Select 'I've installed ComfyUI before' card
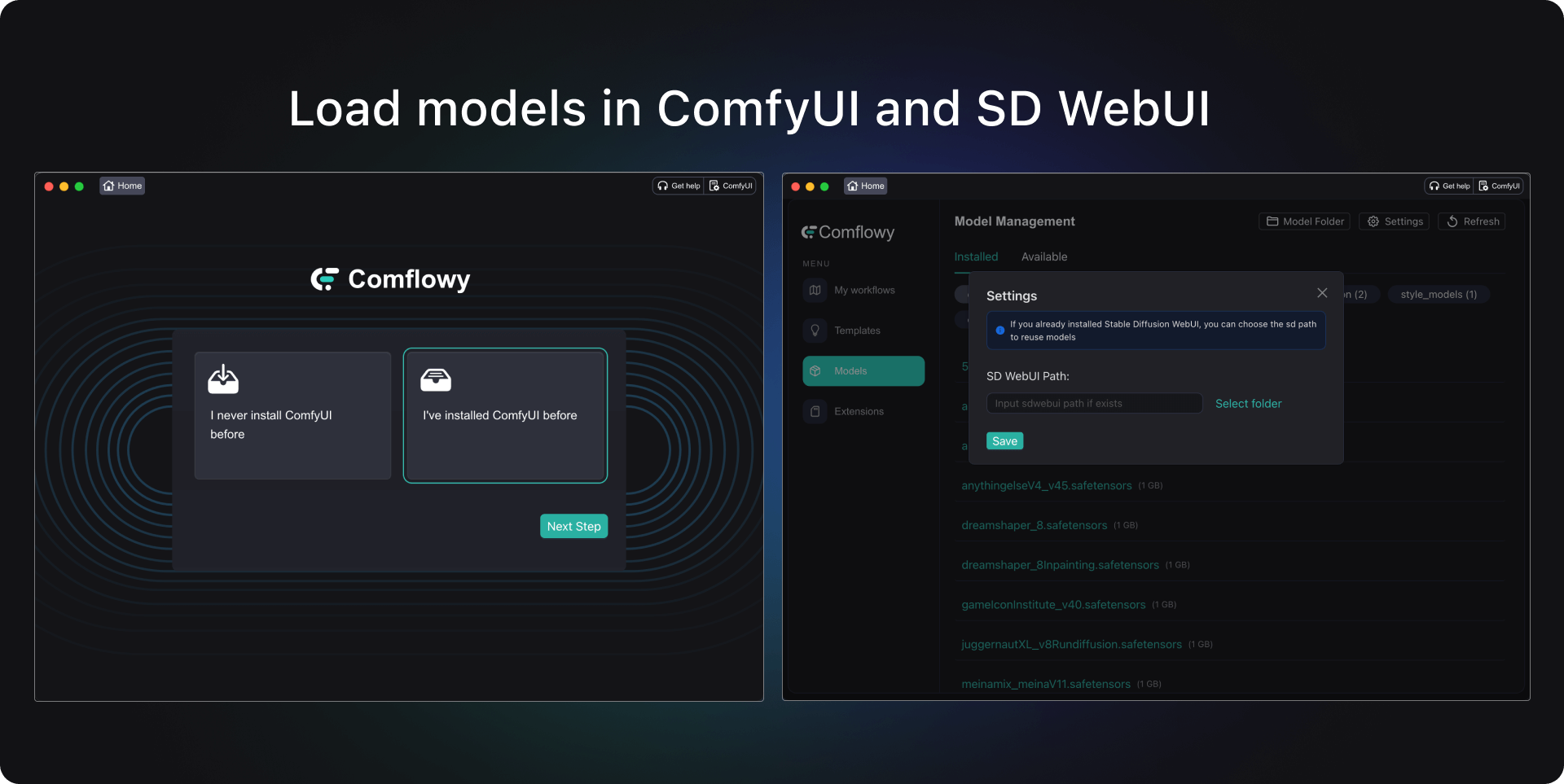The image size is (1564, 784). tap(505, 415)
